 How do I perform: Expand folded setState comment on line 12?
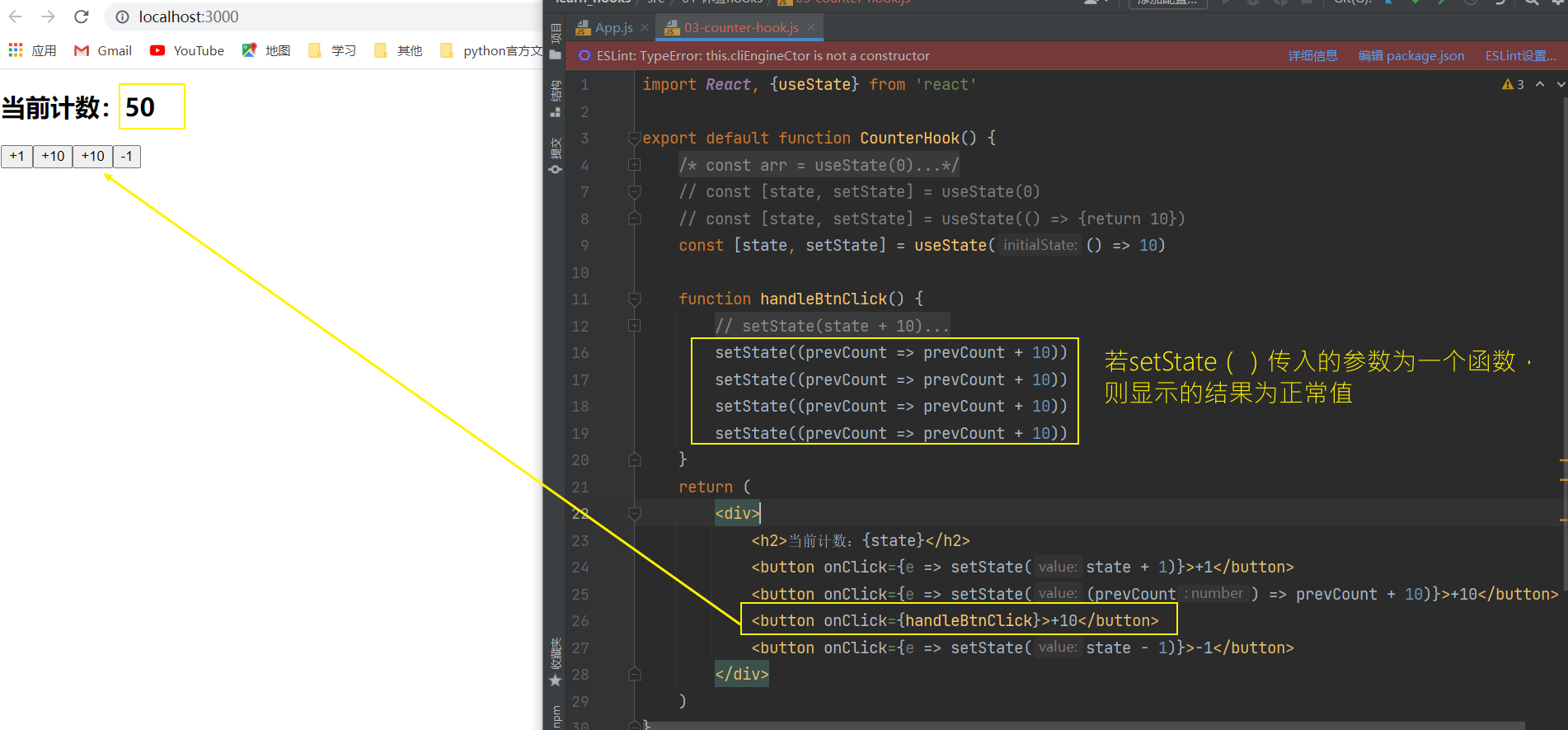(x=634, y=326)
